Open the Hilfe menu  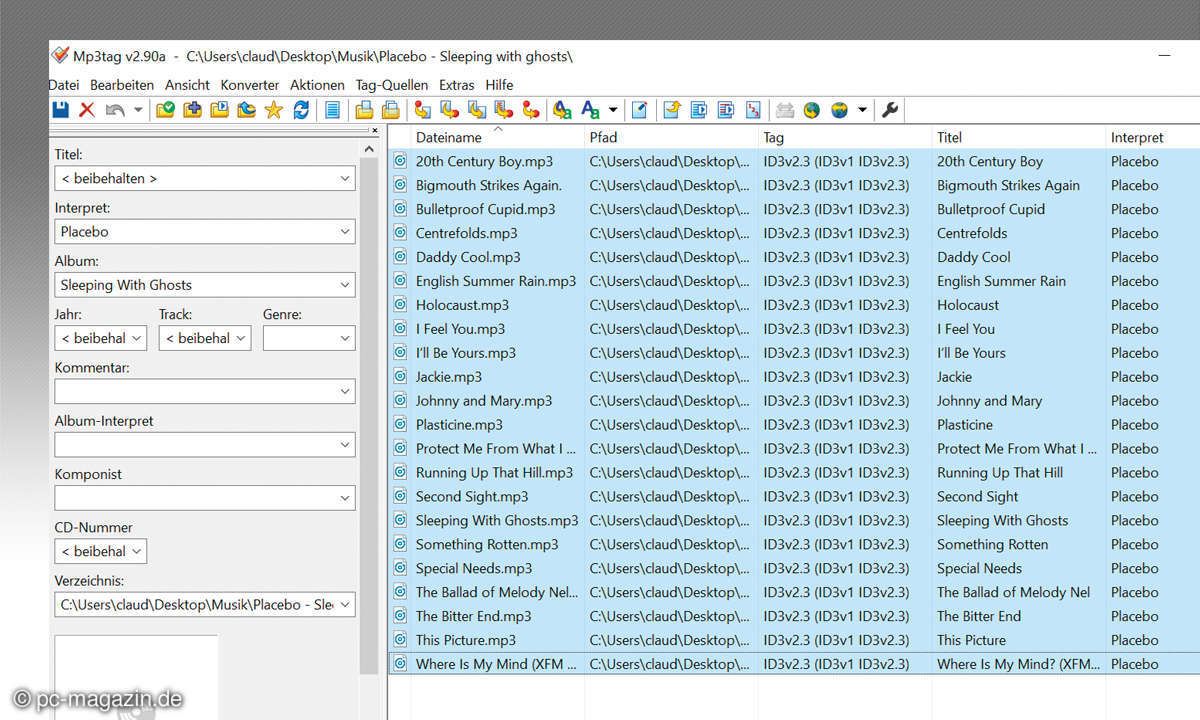point(499,85)
